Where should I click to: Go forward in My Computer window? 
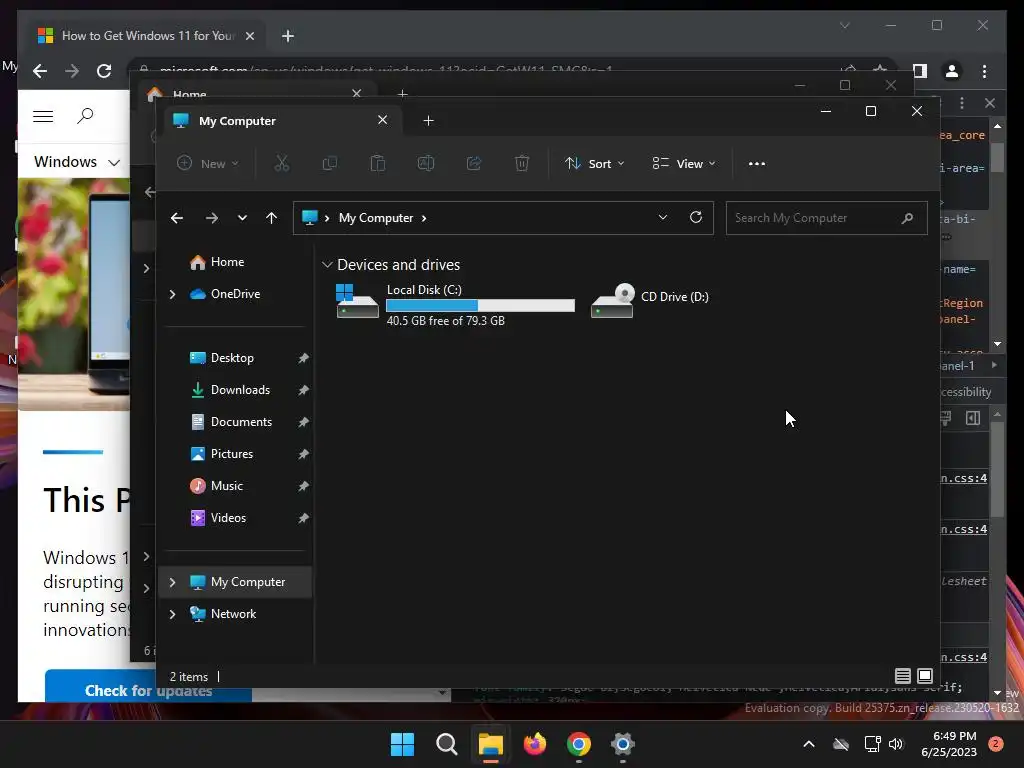[x=212, y=218]
